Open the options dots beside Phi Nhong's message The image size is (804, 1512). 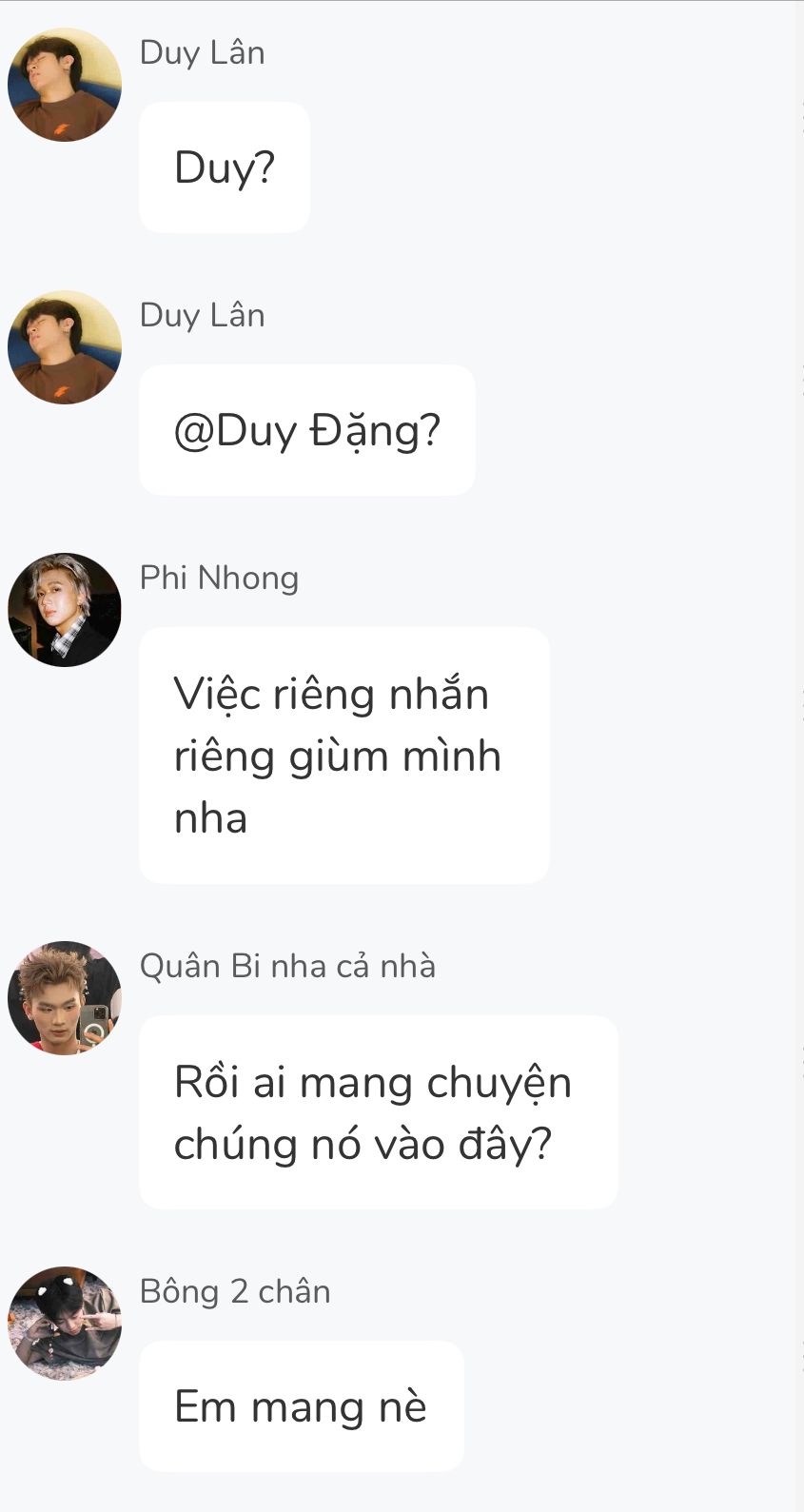[801, 706]
